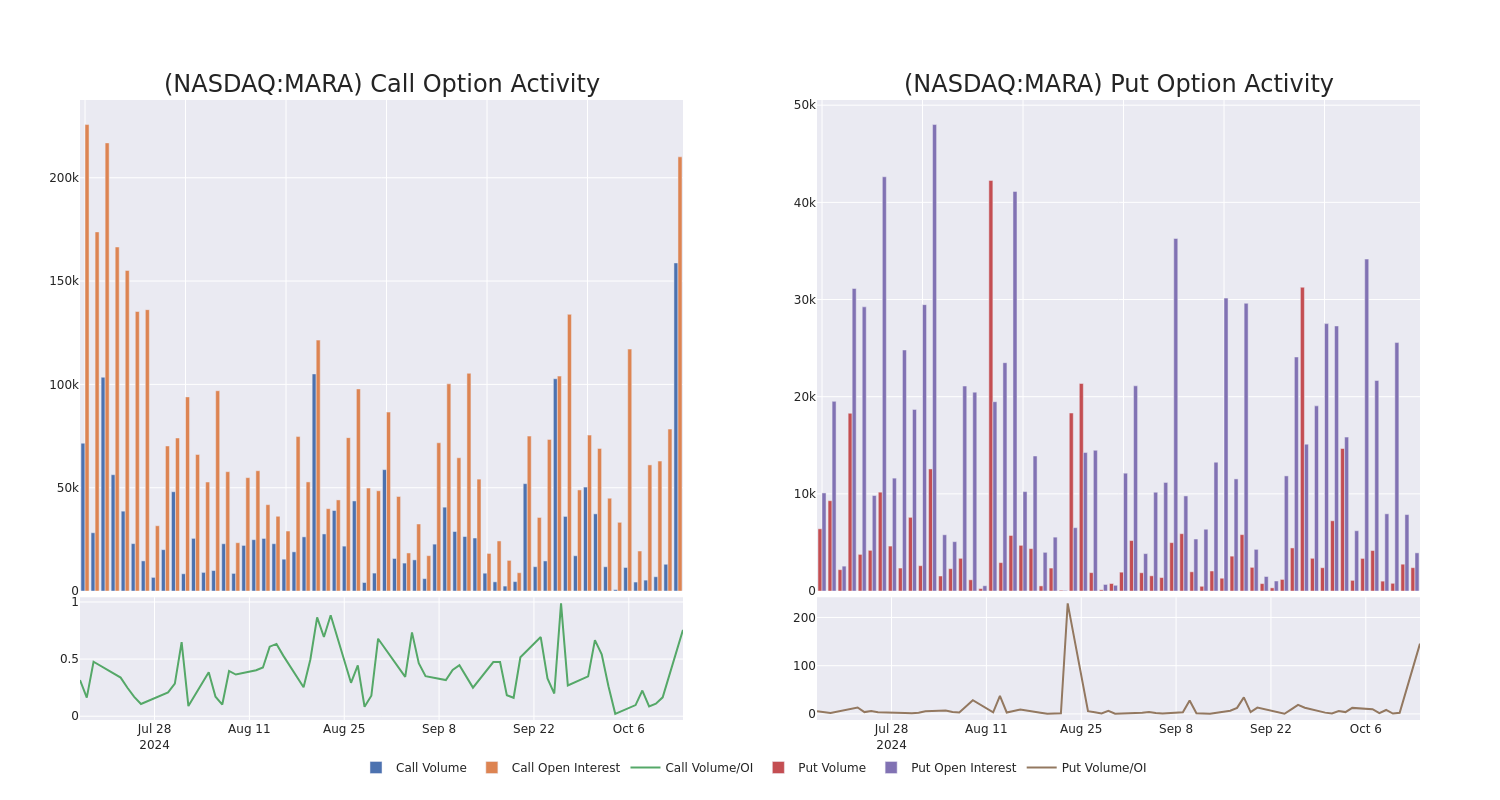1500x800 pixels.
Task: Click Oct 6 date label under put chart
Action: click(1366, 729)
